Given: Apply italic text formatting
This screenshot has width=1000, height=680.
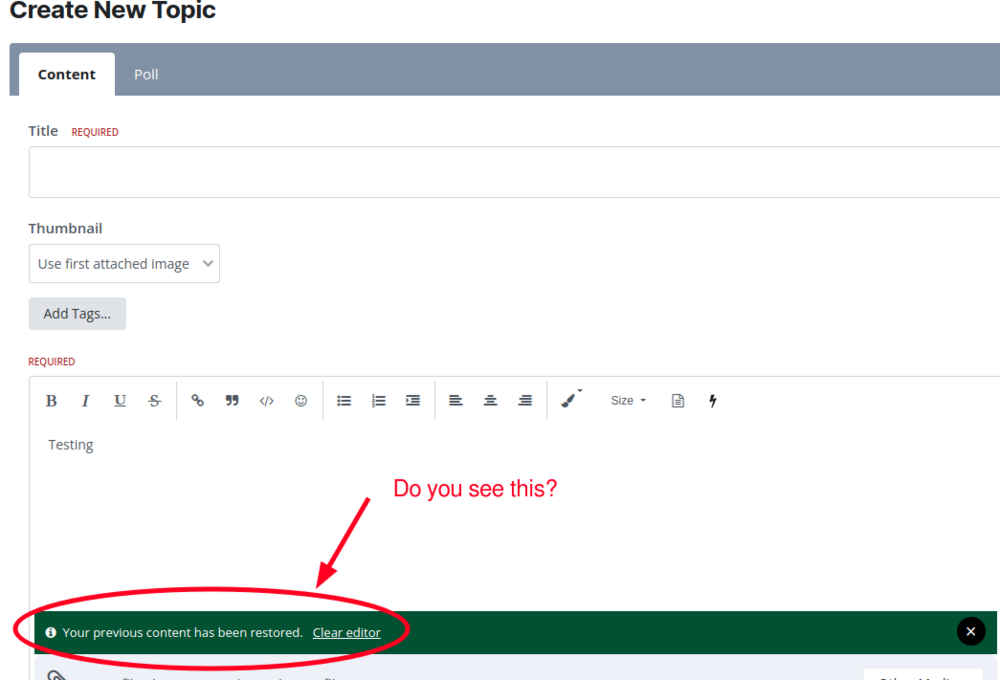Looking at the screenshot, I should coord(85,401).
